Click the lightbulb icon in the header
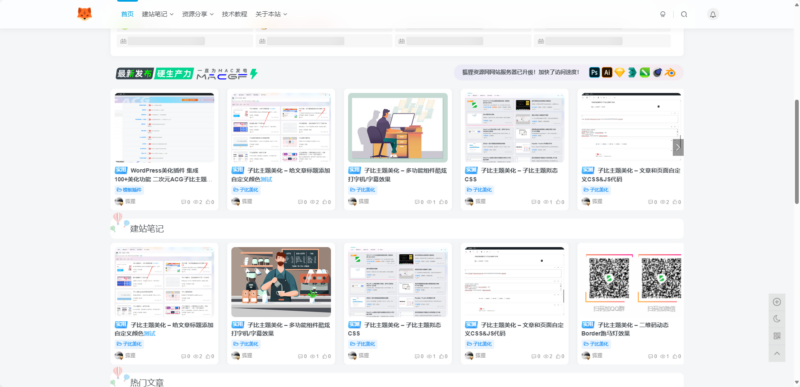Image resolution: width=800 pixels, height=387 pixels. point(663,14)
